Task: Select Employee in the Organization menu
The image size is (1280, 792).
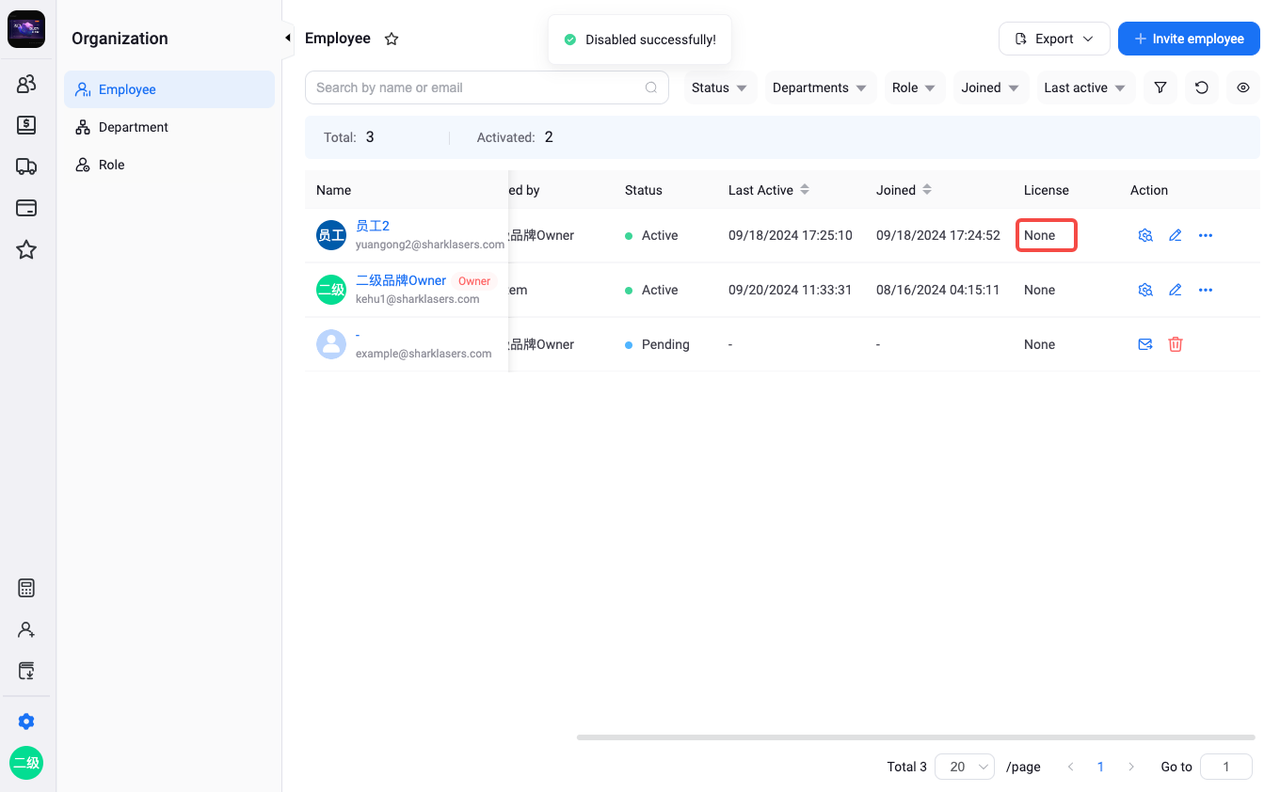Action: (169, 89)
